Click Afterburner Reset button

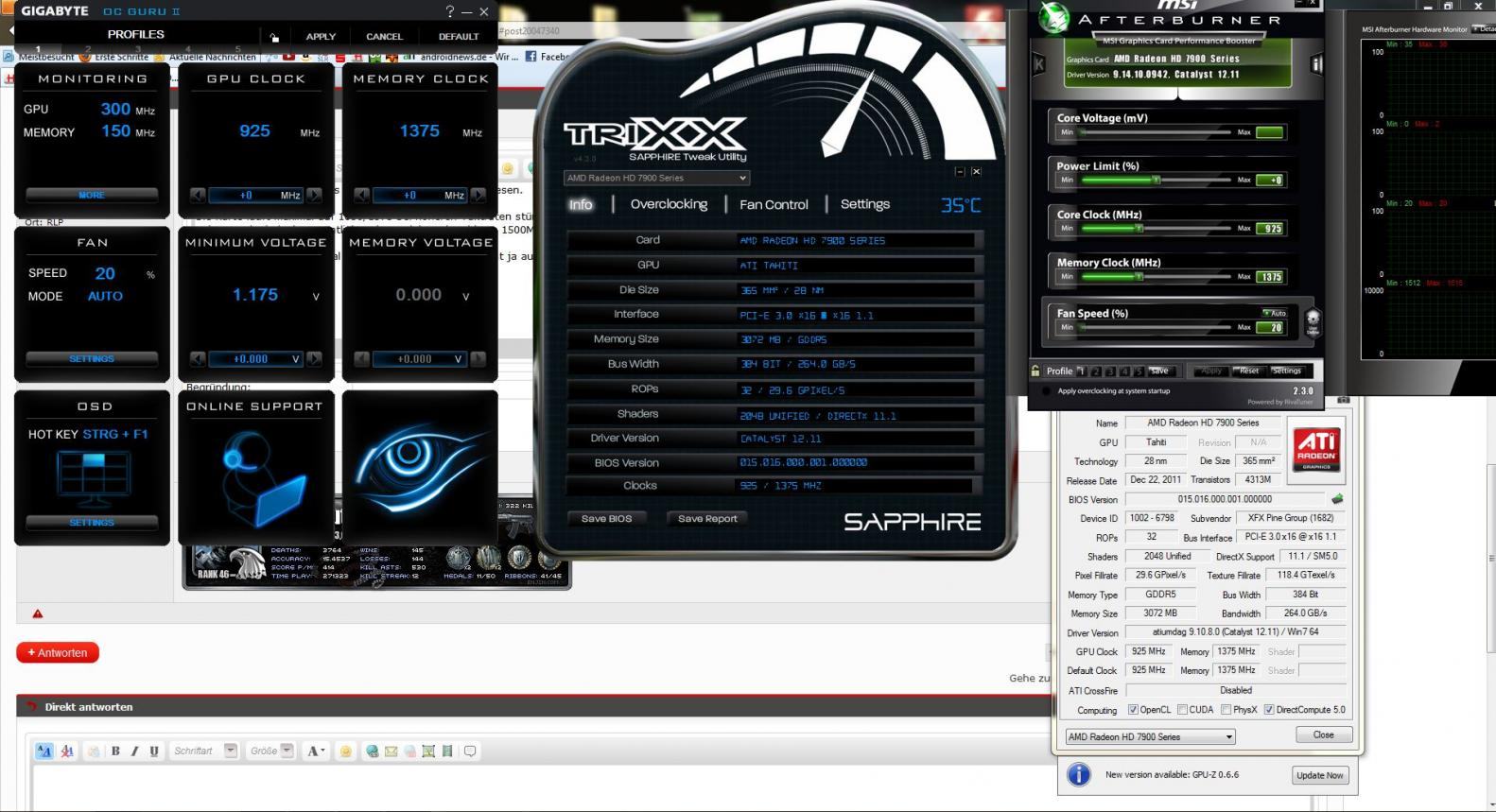point(1249,371)
